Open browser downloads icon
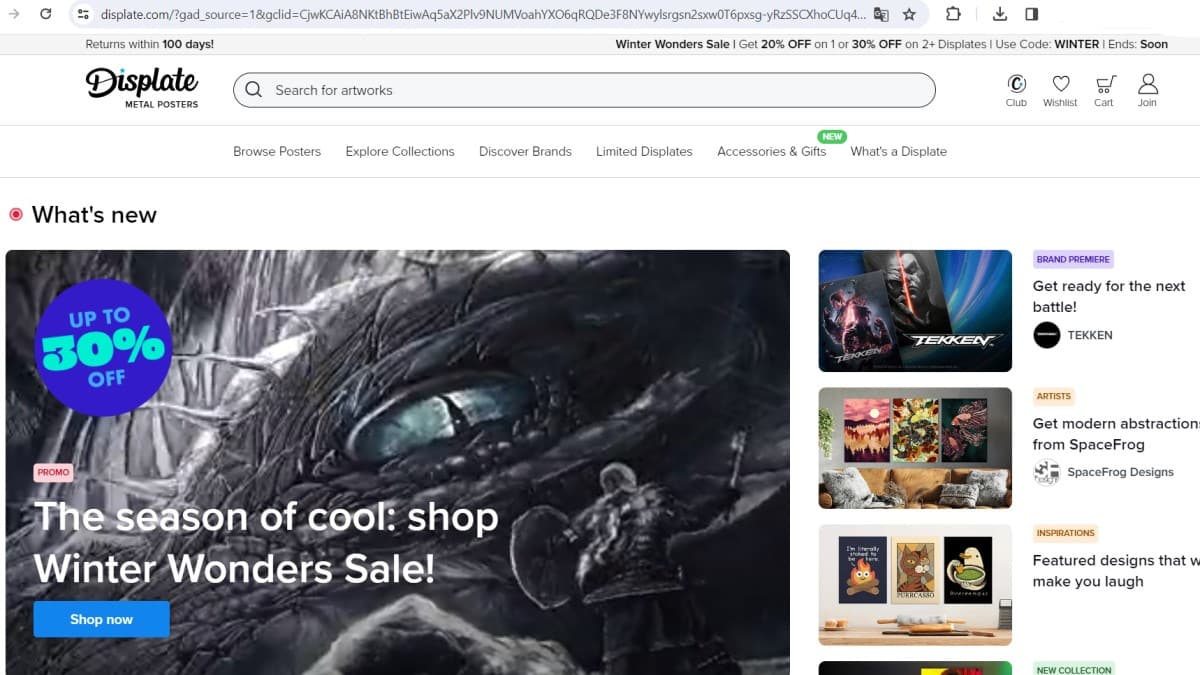 coord(1000,14)
